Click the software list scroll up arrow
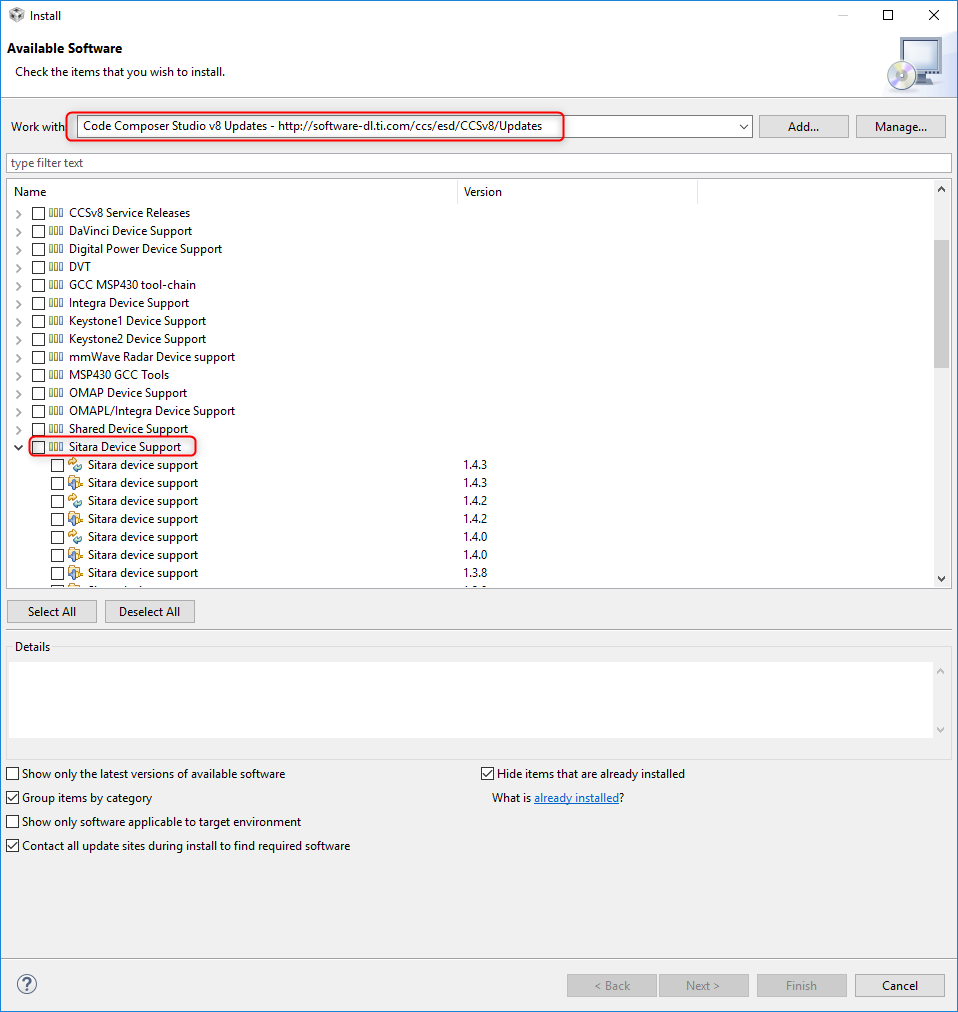The image size is (958, 1012). [x=941, y=189]
